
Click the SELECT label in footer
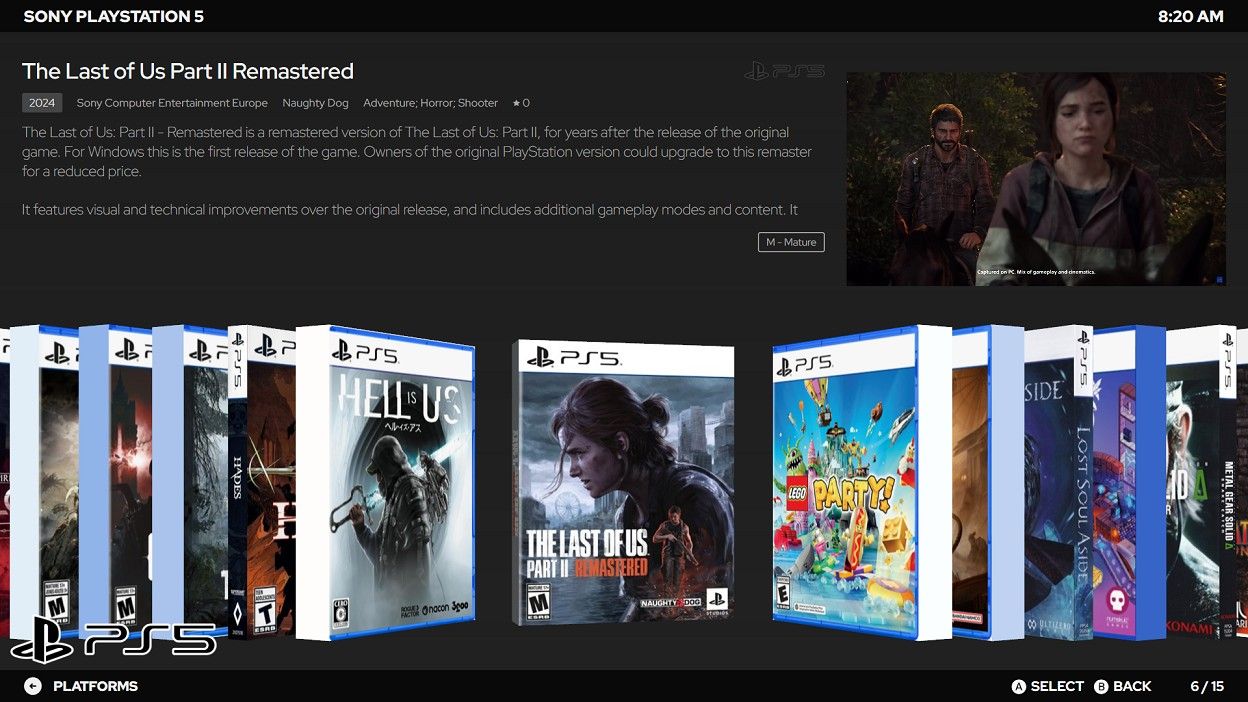(1057, 686)
